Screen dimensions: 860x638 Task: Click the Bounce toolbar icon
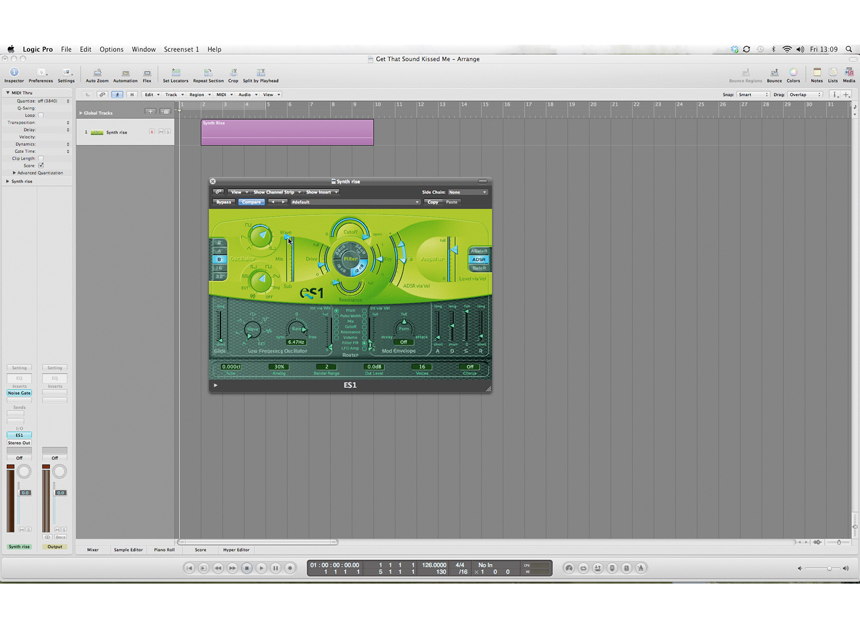[774, 75]
